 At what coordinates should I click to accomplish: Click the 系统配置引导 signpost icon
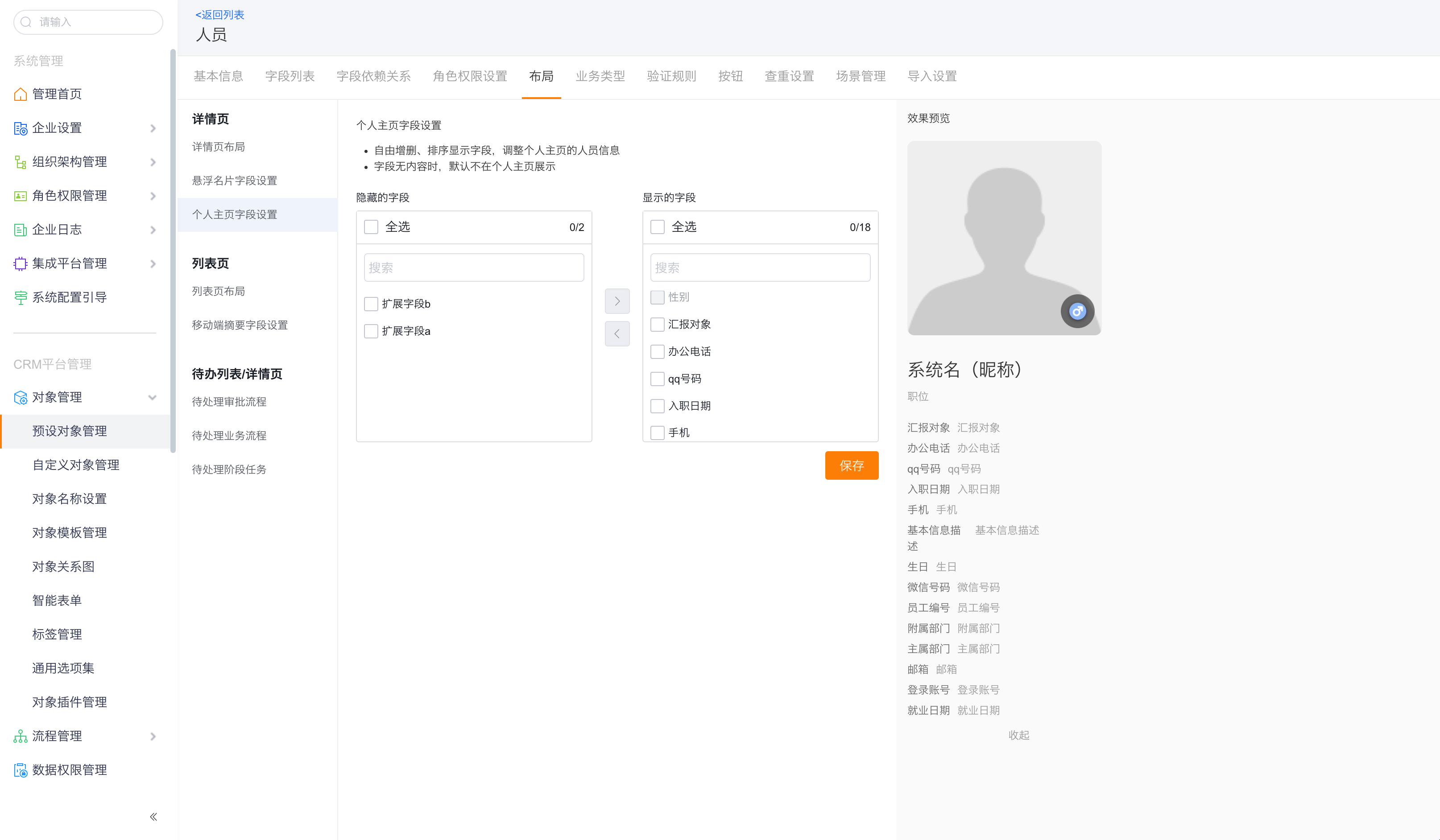21,297
